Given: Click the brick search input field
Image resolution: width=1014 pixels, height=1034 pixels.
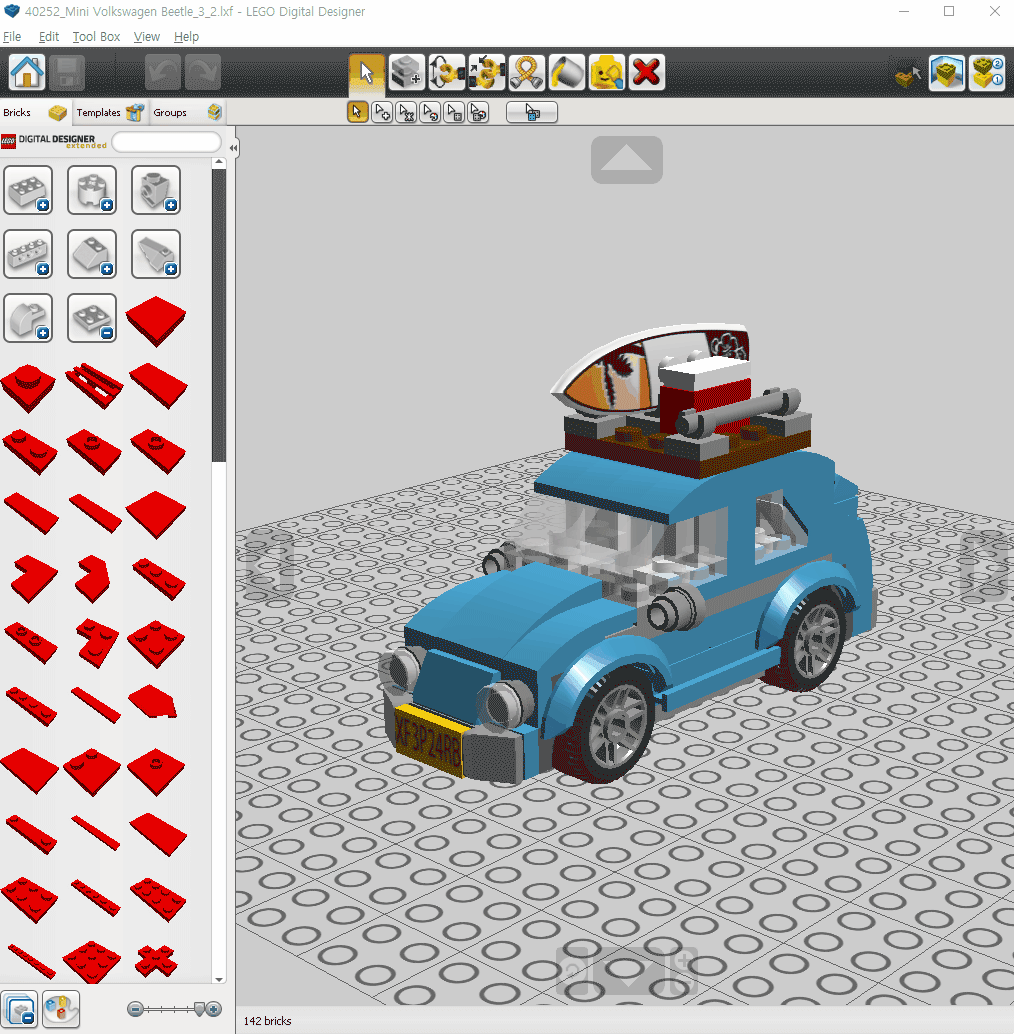Looking at the screenshot, I should pyautogui.click(x=166, y=142).
